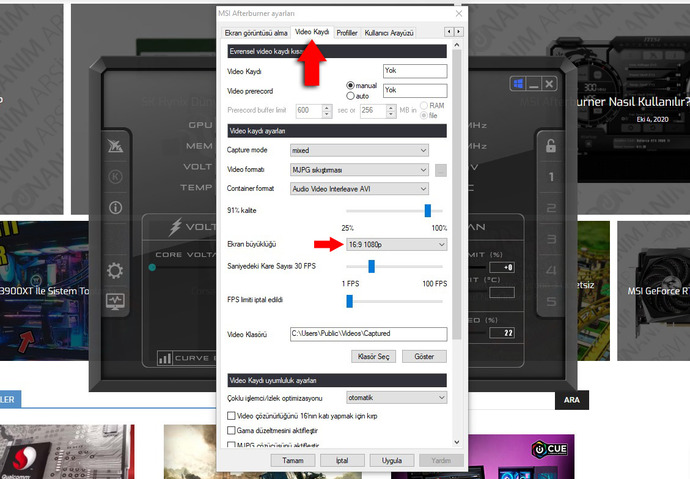Image resolution: width=690 pixels, height=479 pixels.
Task: Click the MSI dragon logo icon in Afterburner sidebar
Action: tap(115, 146)
